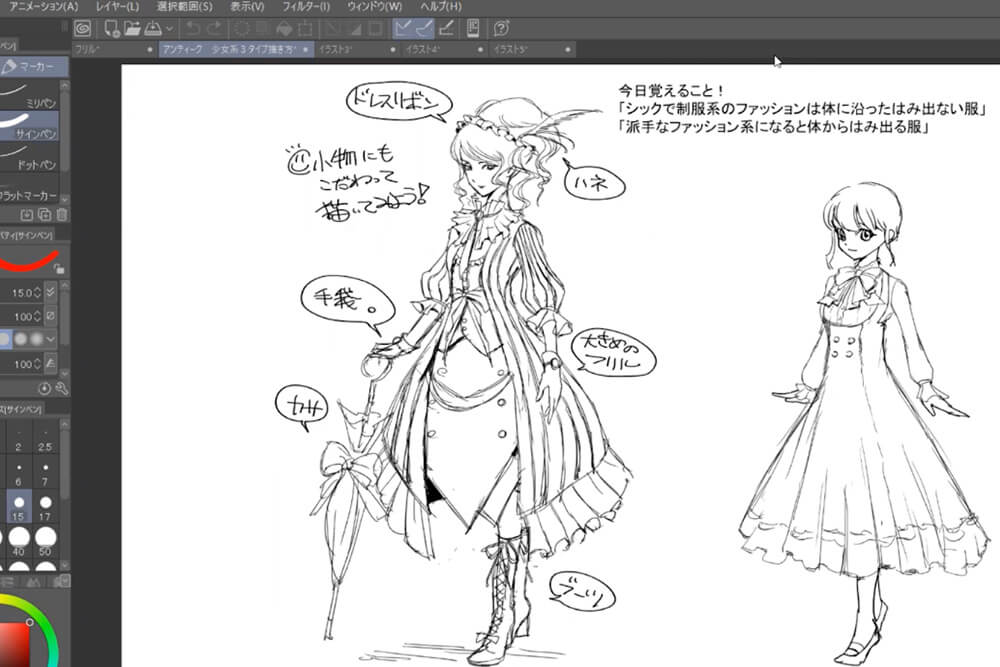Viewport: 1000px width, 667px height.
Task: Click the smartphone connect icon in toolbar
Action: point(473,28)
